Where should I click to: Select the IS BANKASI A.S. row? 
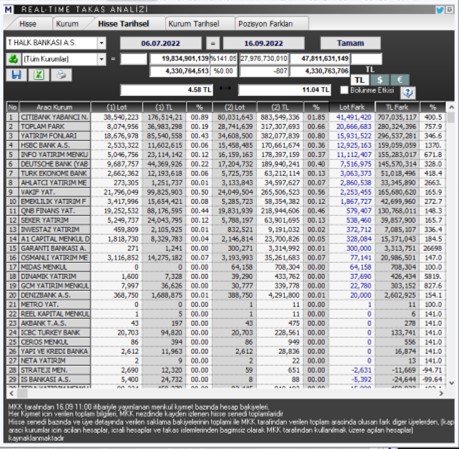point(226,379)
